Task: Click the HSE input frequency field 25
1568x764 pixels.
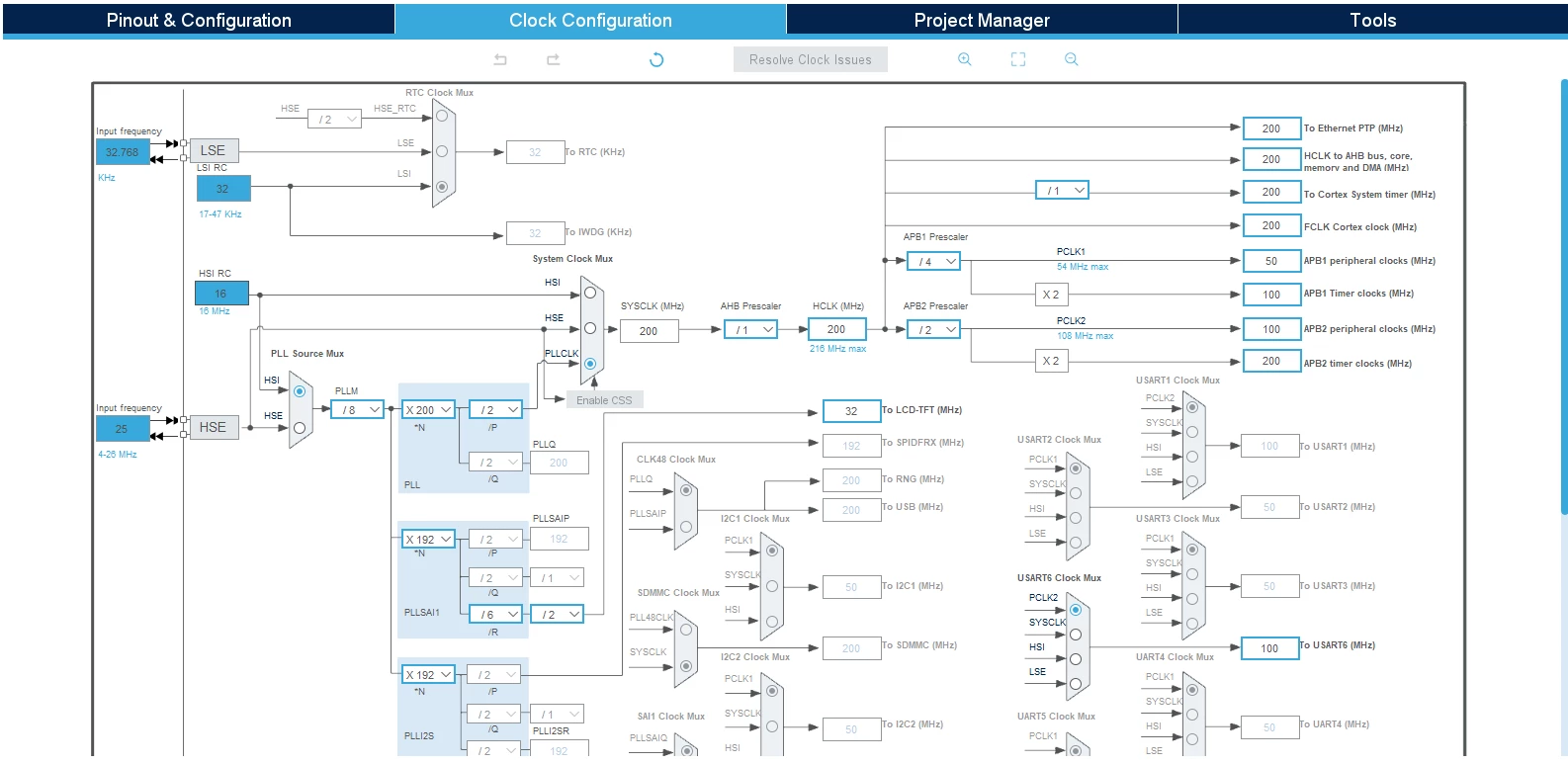Action: (x=123, y=429)
